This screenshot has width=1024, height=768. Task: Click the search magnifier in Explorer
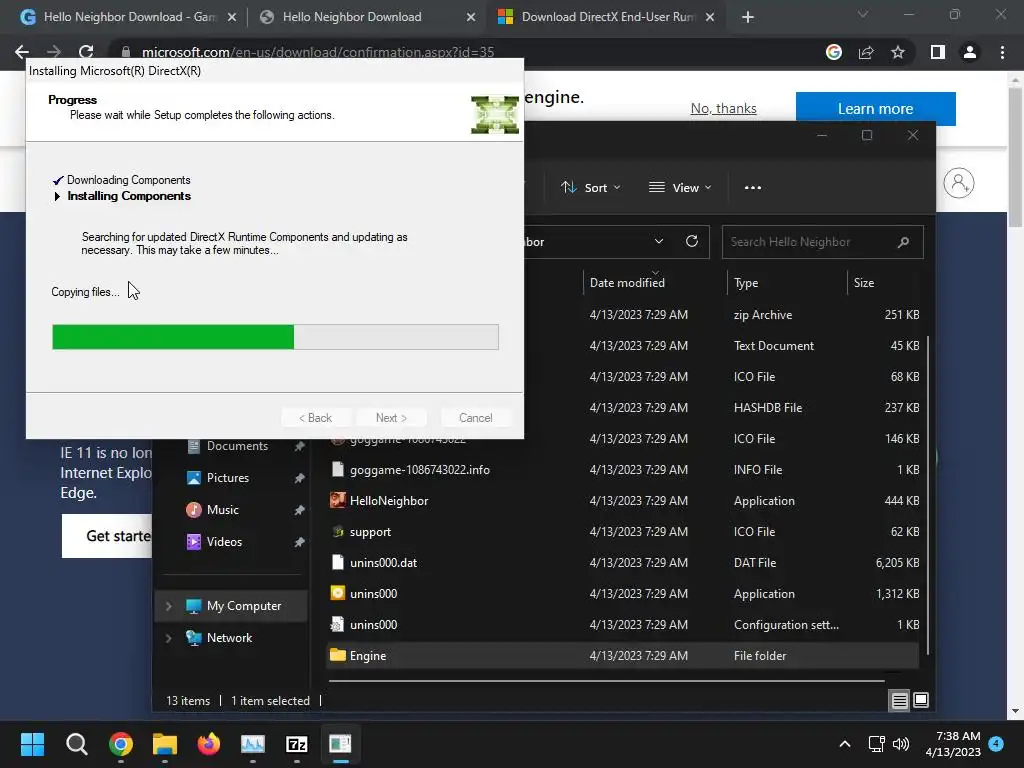[x=903, y=242]
